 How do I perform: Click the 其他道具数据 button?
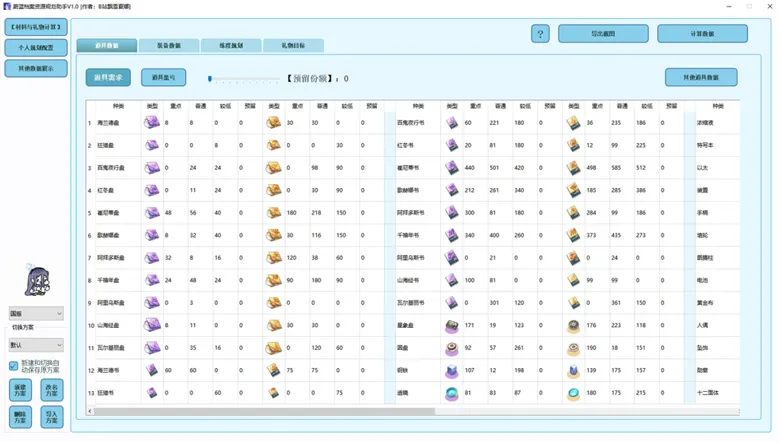click(x=701, y=78)
